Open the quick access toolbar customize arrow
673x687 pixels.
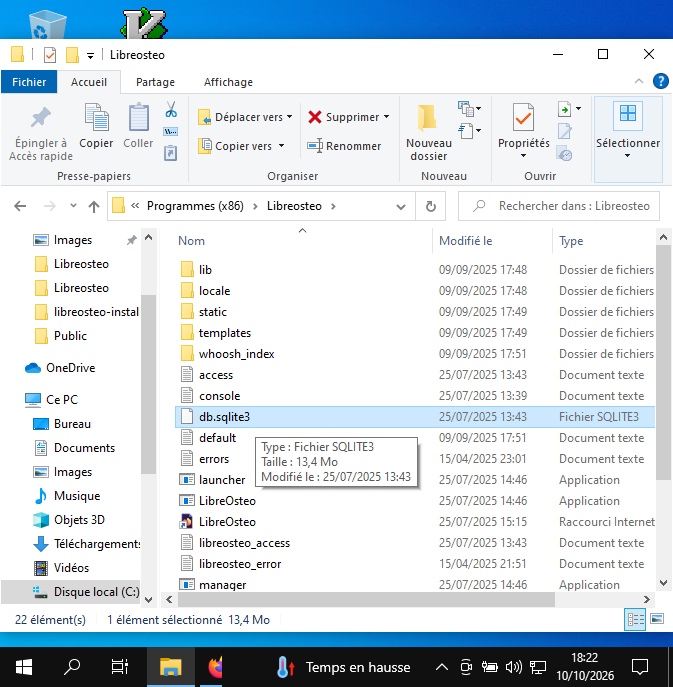click(x=90, y=56)
